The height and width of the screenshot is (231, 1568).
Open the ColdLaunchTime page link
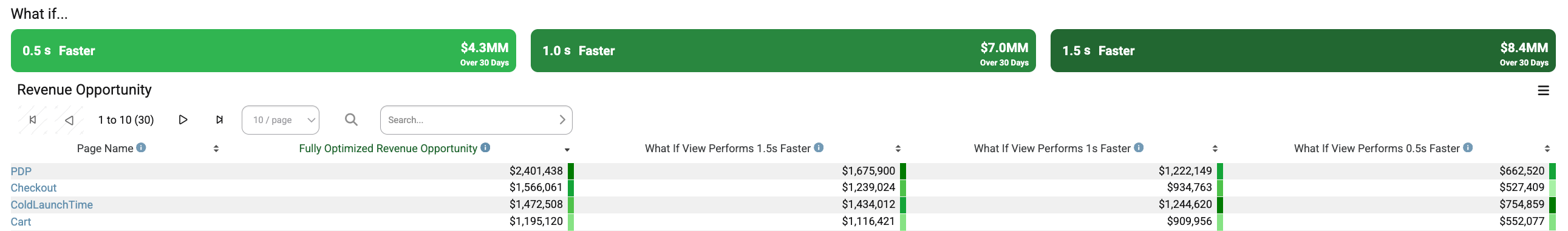coord(52,205)
